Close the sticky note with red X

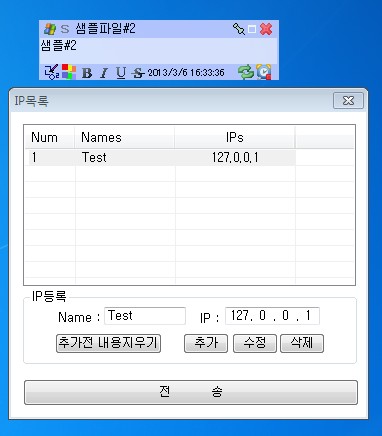[266, 29]
